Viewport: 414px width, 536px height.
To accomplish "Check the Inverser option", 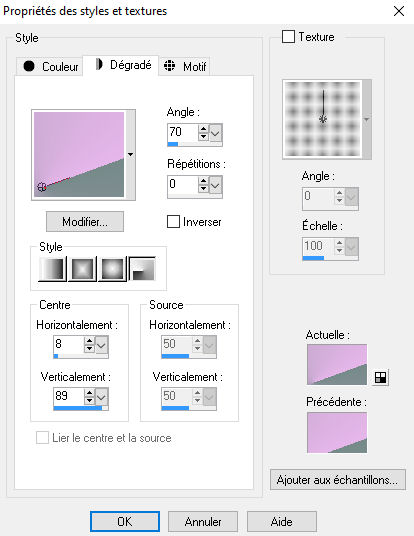I will click(173, 222).
